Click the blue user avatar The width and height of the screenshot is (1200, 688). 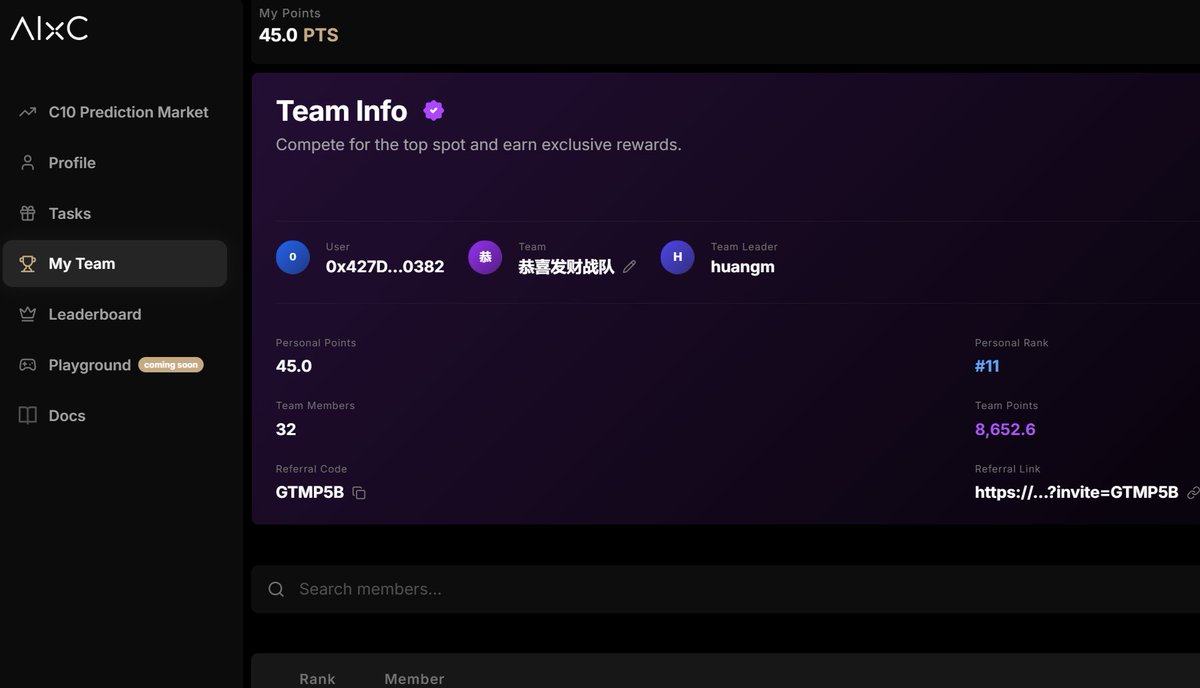tap(293, 257)
